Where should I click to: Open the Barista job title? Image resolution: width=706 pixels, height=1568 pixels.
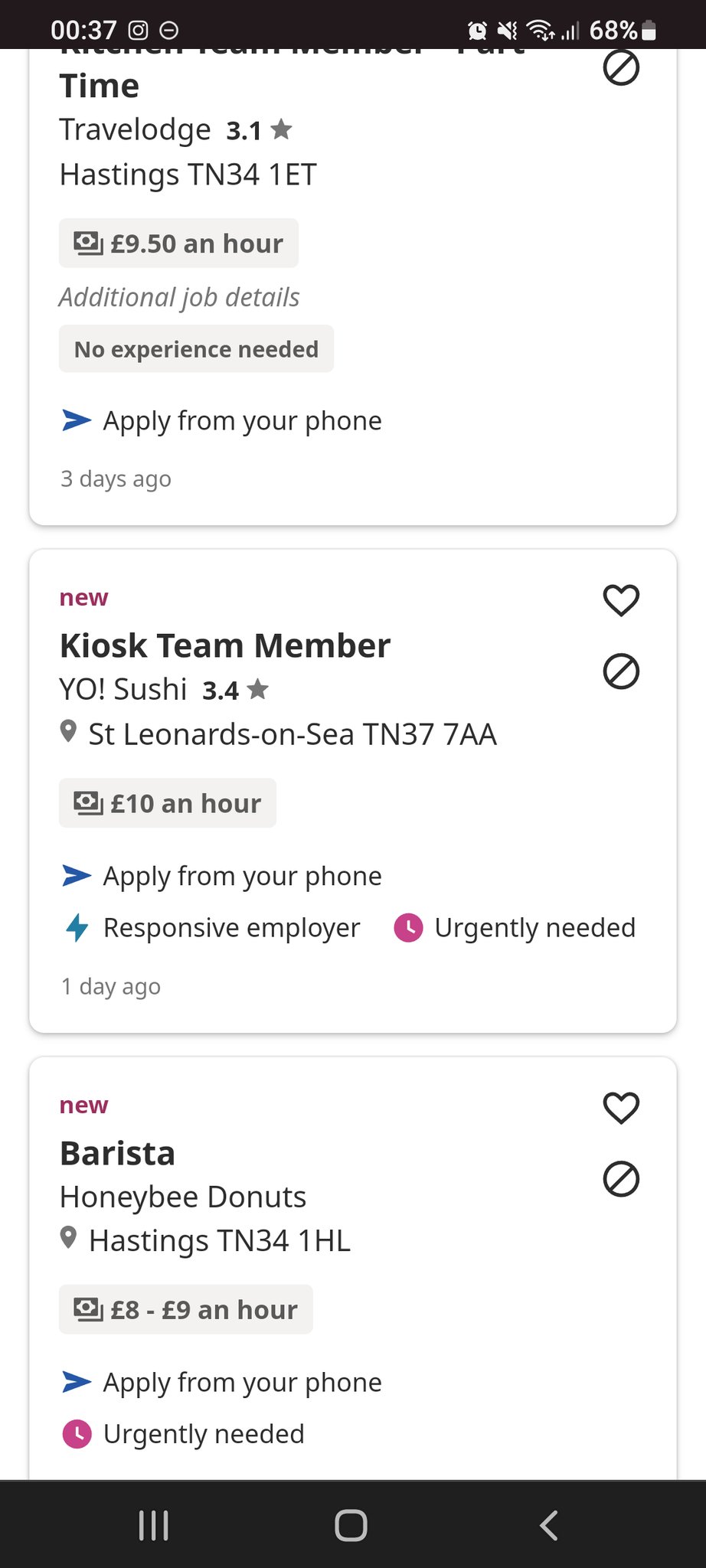[x=118, y=1154]
